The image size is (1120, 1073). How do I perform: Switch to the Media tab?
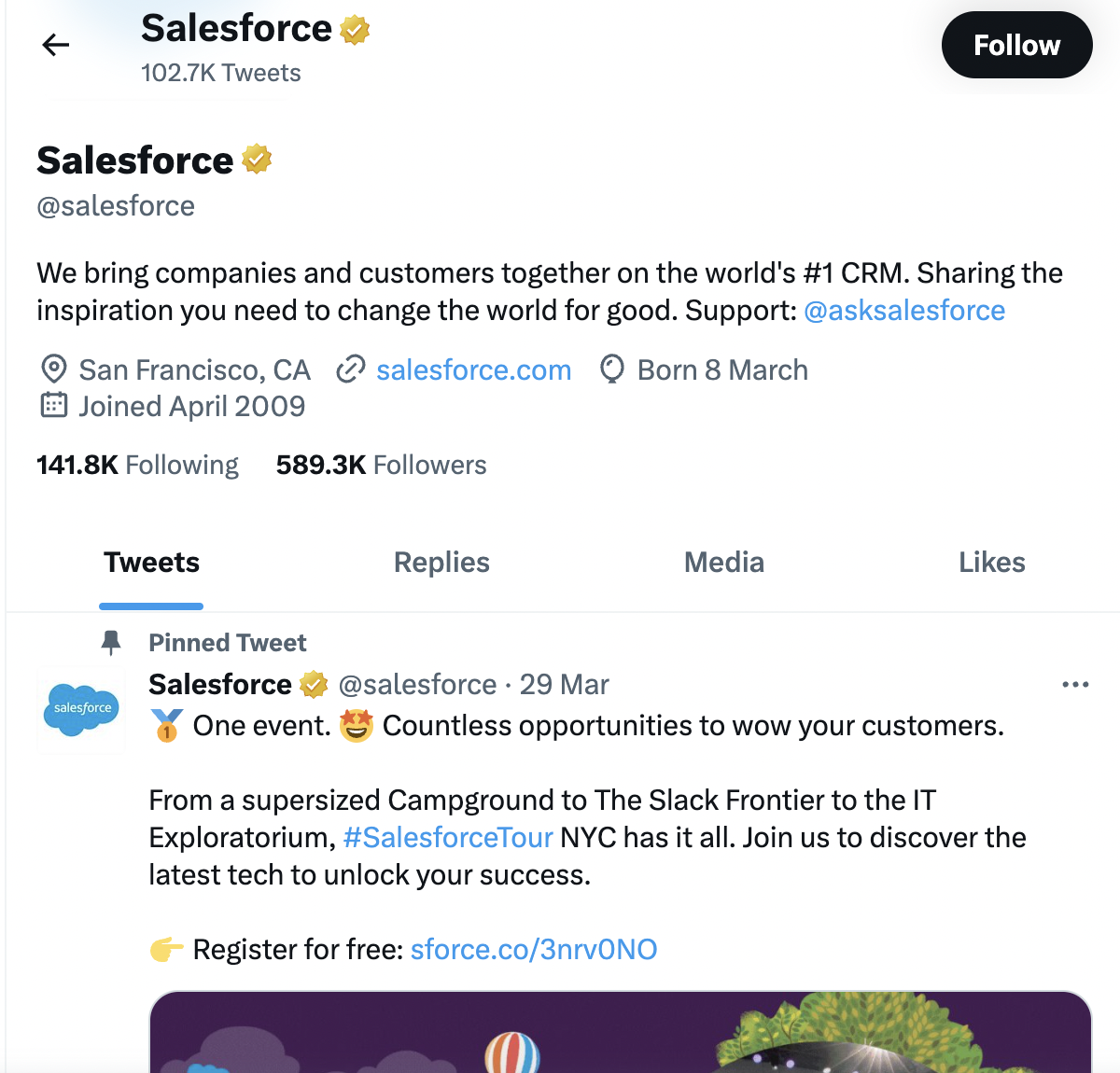[x=724, y=562]
